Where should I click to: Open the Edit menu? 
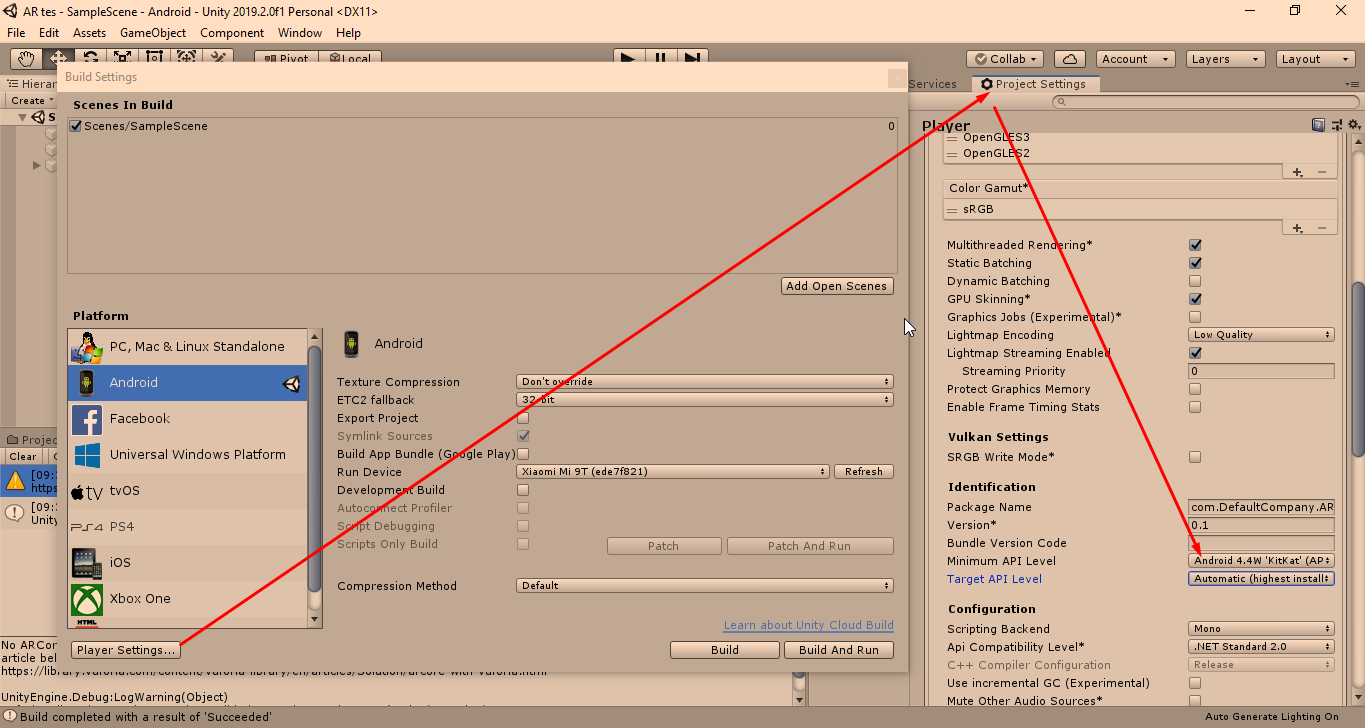click(x=49, y=33)
